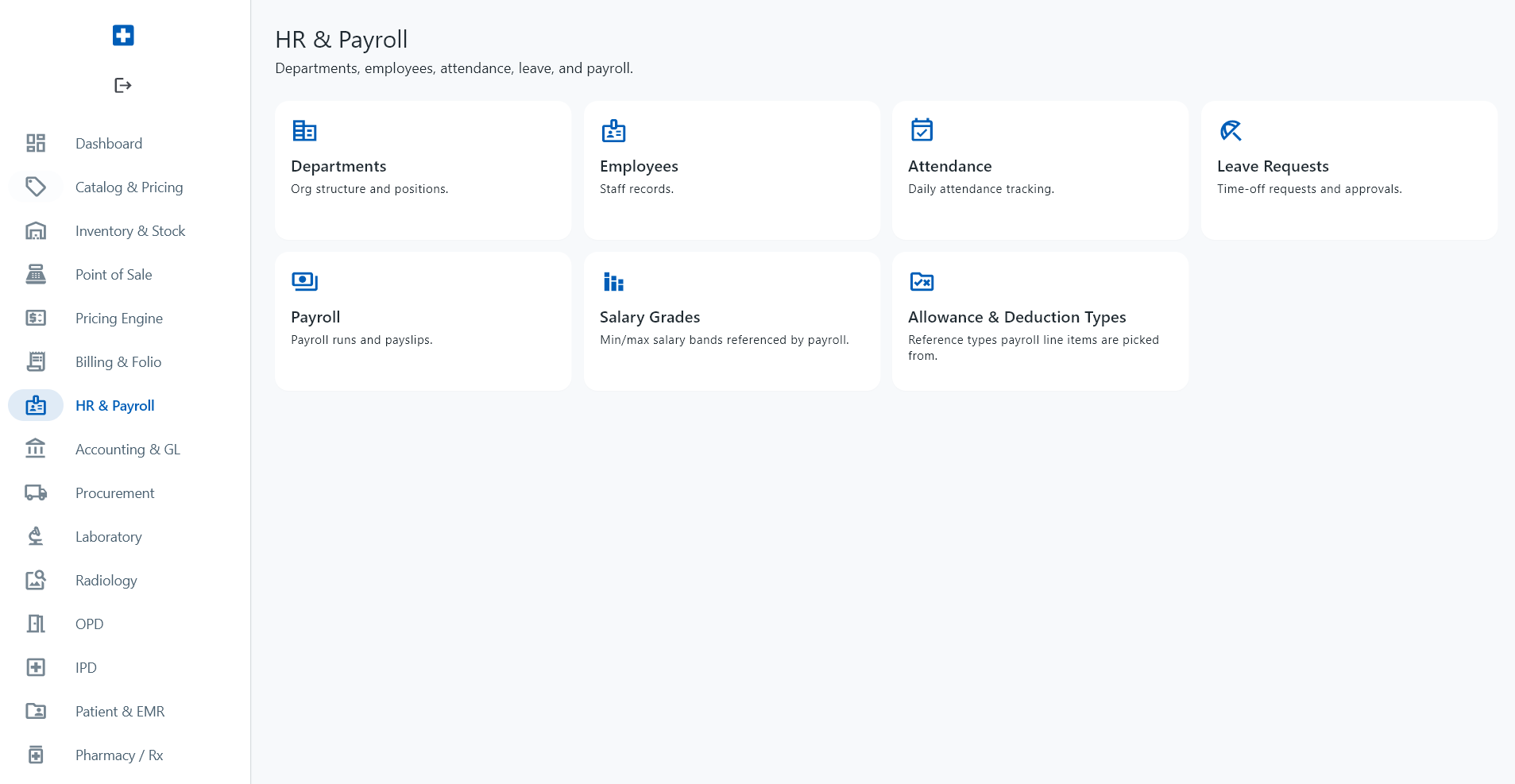Open Dashboard from the sidebar

coord(109,143)
